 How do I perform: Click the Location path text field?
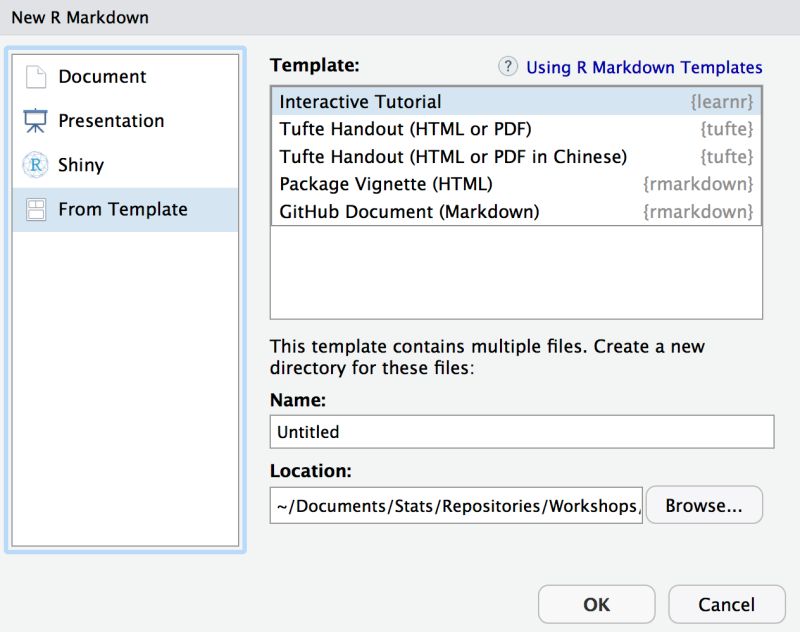point(456,505)
